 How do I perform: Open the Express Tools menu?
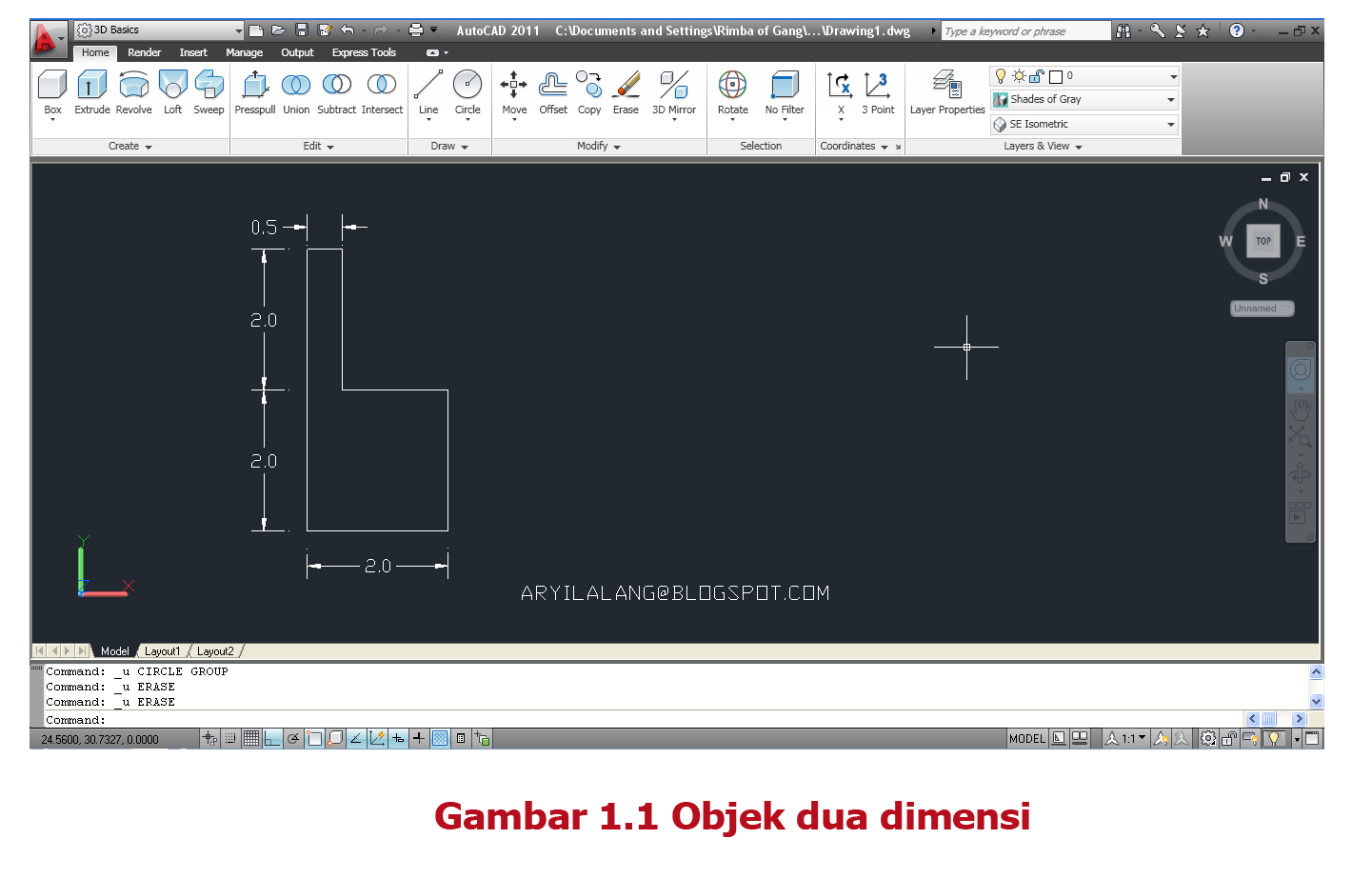click(x=364, y=52)
